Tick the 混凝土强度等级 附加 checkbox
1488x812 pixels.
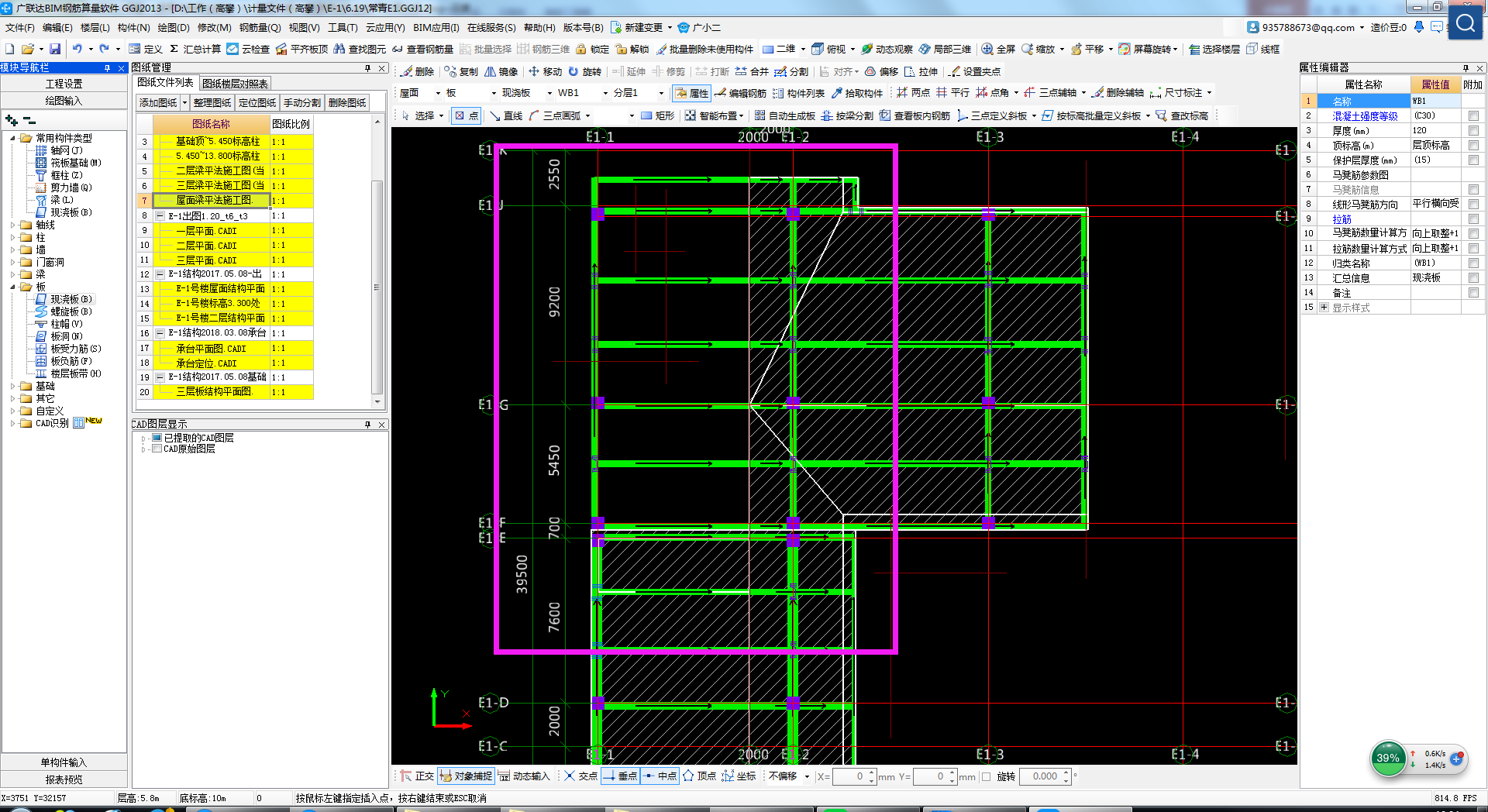tap(1473, 115)
